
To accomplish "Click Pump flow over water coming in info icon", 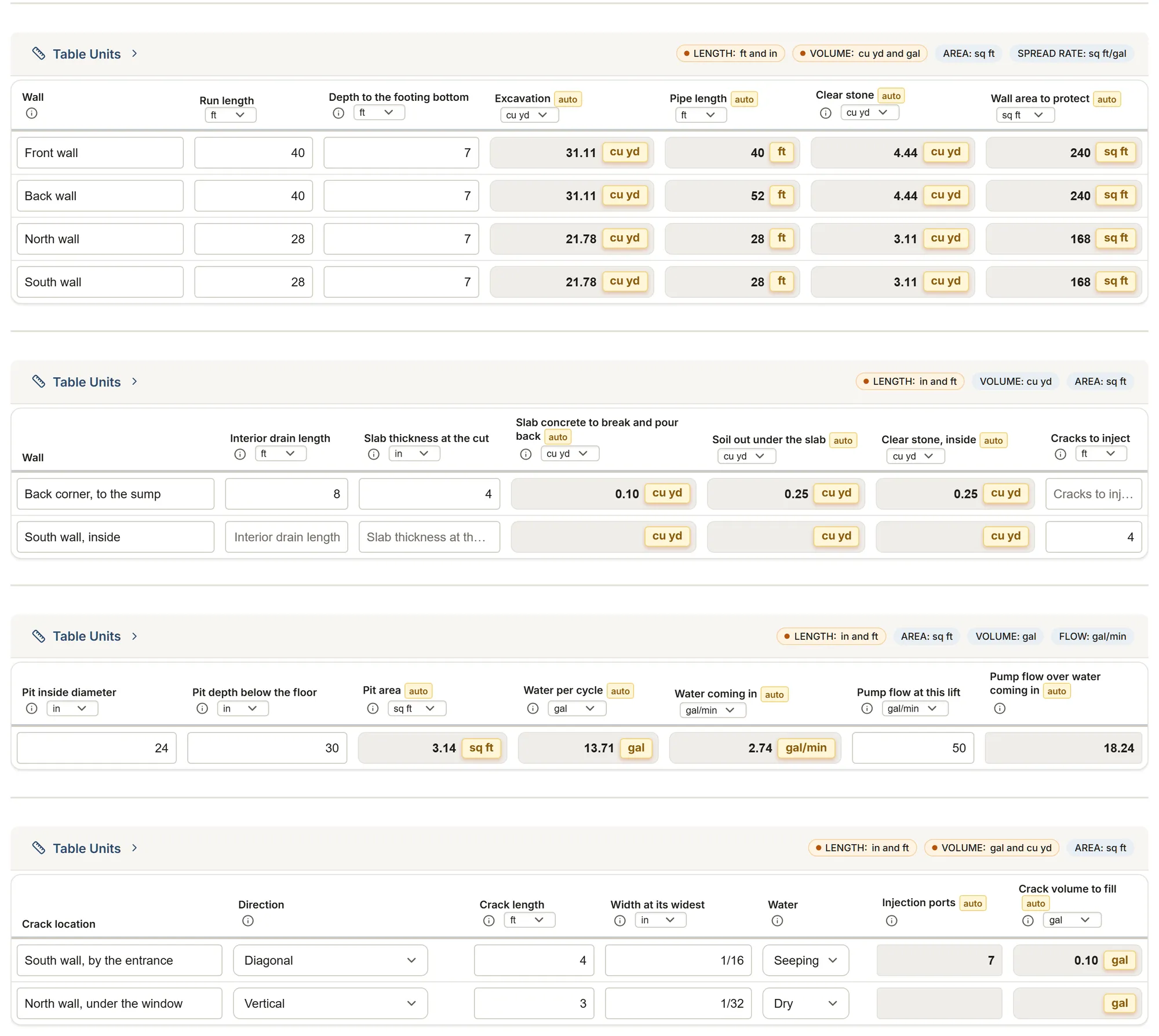I will 1000,709.
